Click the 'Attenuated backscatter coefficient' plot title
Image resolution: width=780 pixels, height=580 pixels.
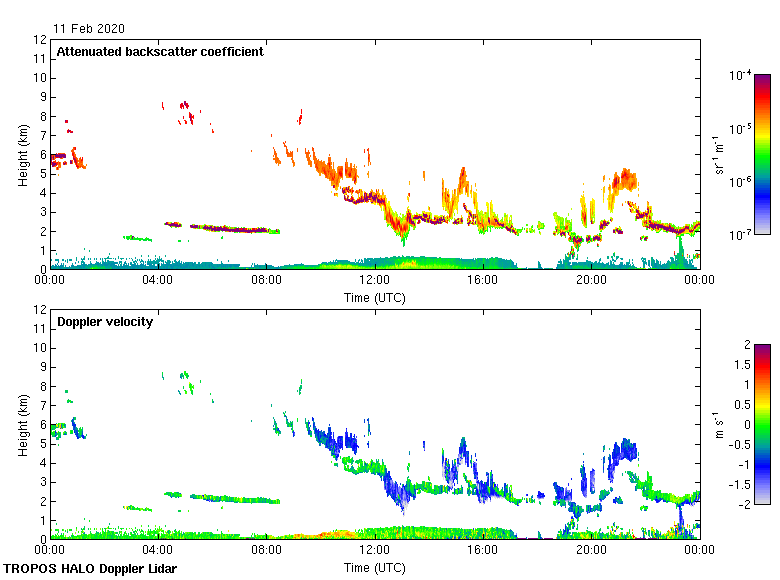point(160,52)
